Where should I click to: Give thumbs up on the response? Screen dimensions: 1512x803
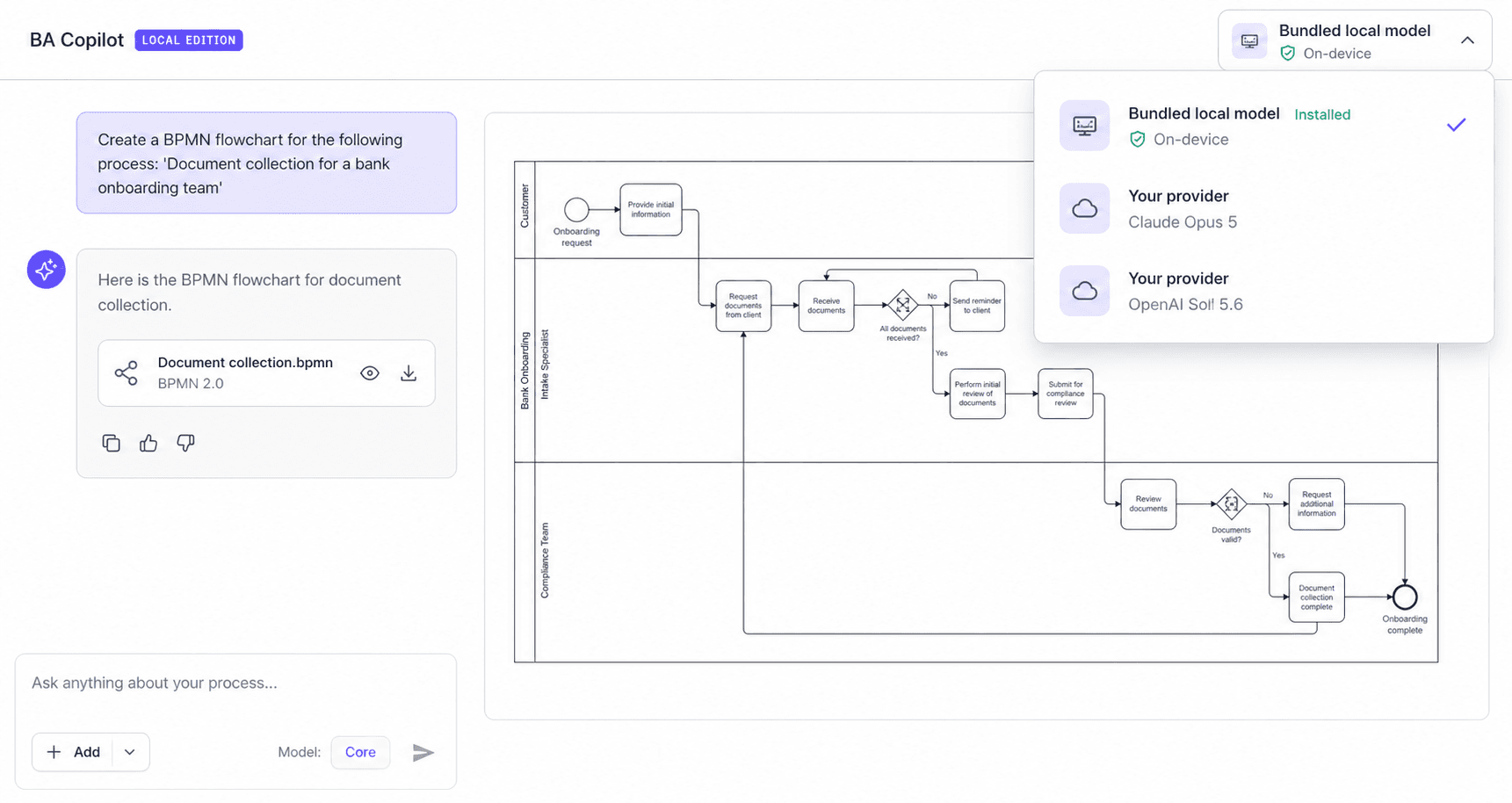tap(148, 443)
